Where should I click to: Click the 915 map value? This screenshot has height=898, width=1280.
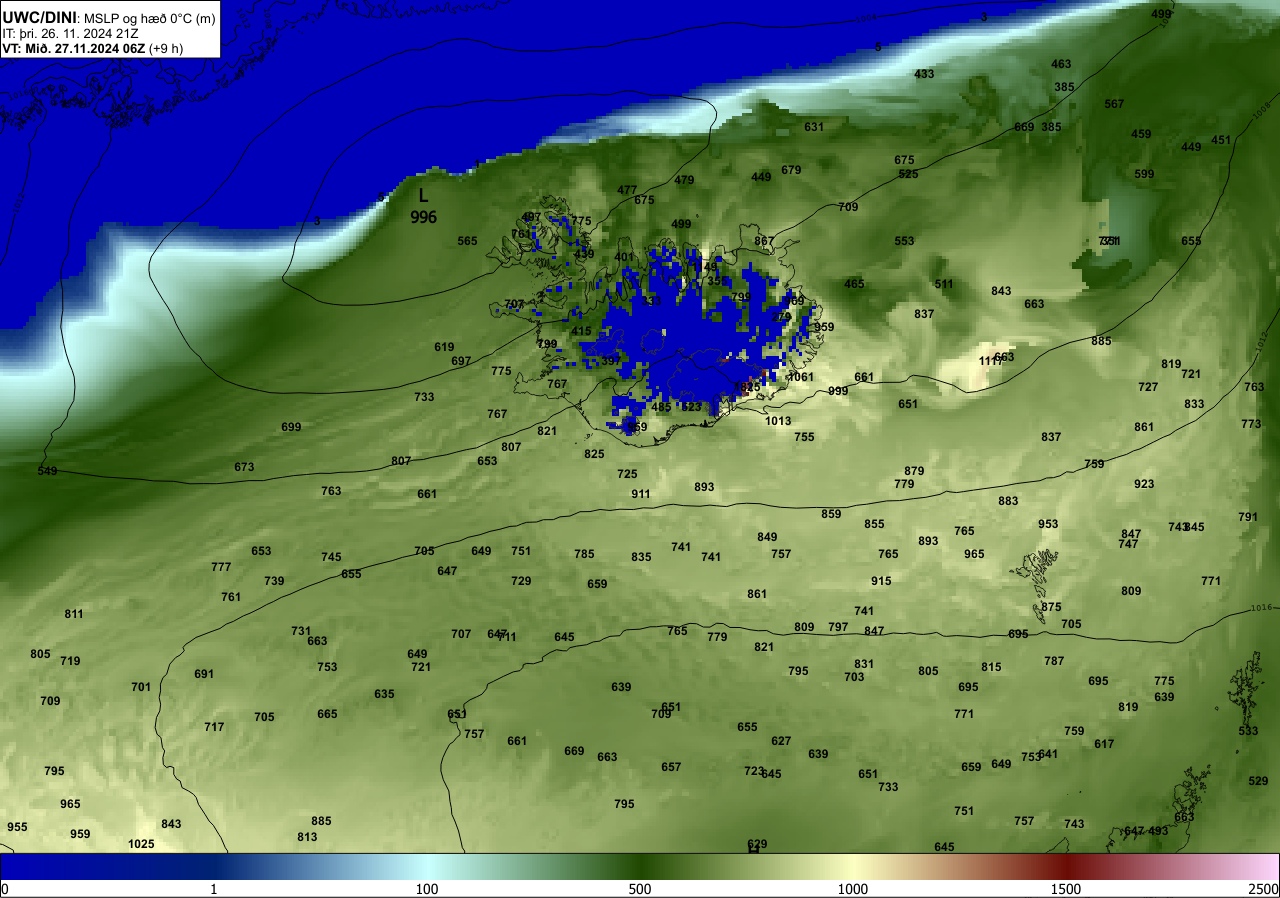pyautogui.click(x=881, y=582)
